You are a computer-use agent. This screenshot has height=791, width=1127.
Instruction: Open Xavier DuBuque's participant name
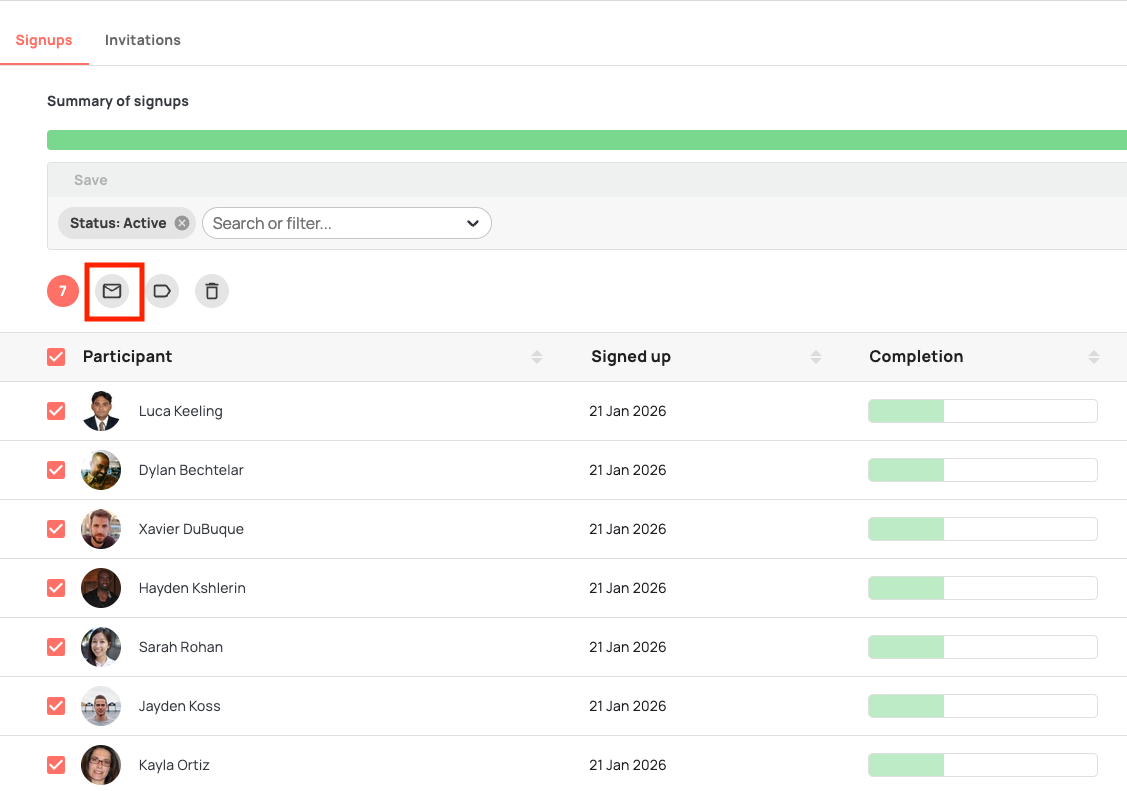click(x=191, y=529)
